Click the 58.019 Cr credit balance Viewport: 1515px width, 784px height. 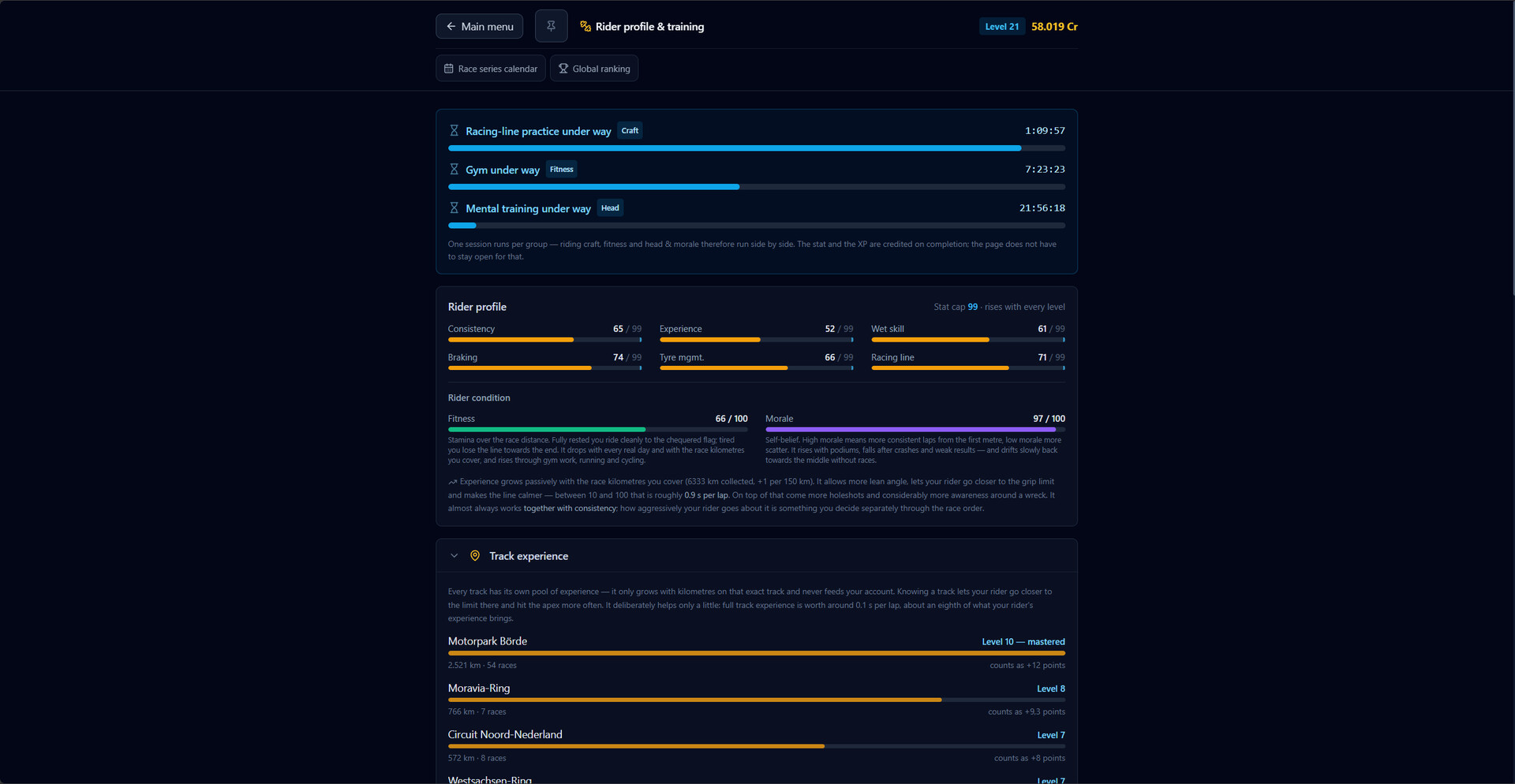coord(1054,26)
